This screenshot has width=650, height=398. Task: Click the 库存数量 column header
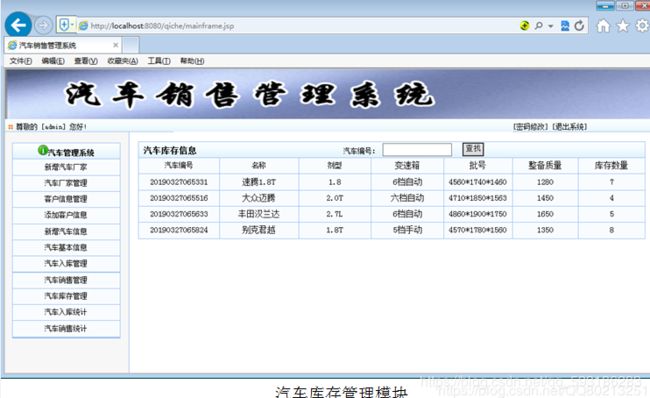611,165
